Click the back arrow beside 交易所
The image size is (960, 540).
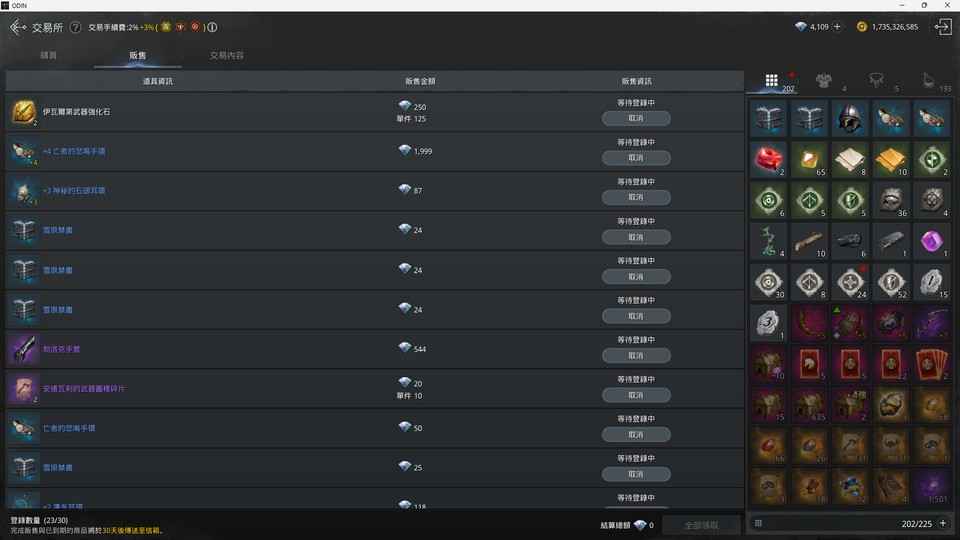point(17,27)
